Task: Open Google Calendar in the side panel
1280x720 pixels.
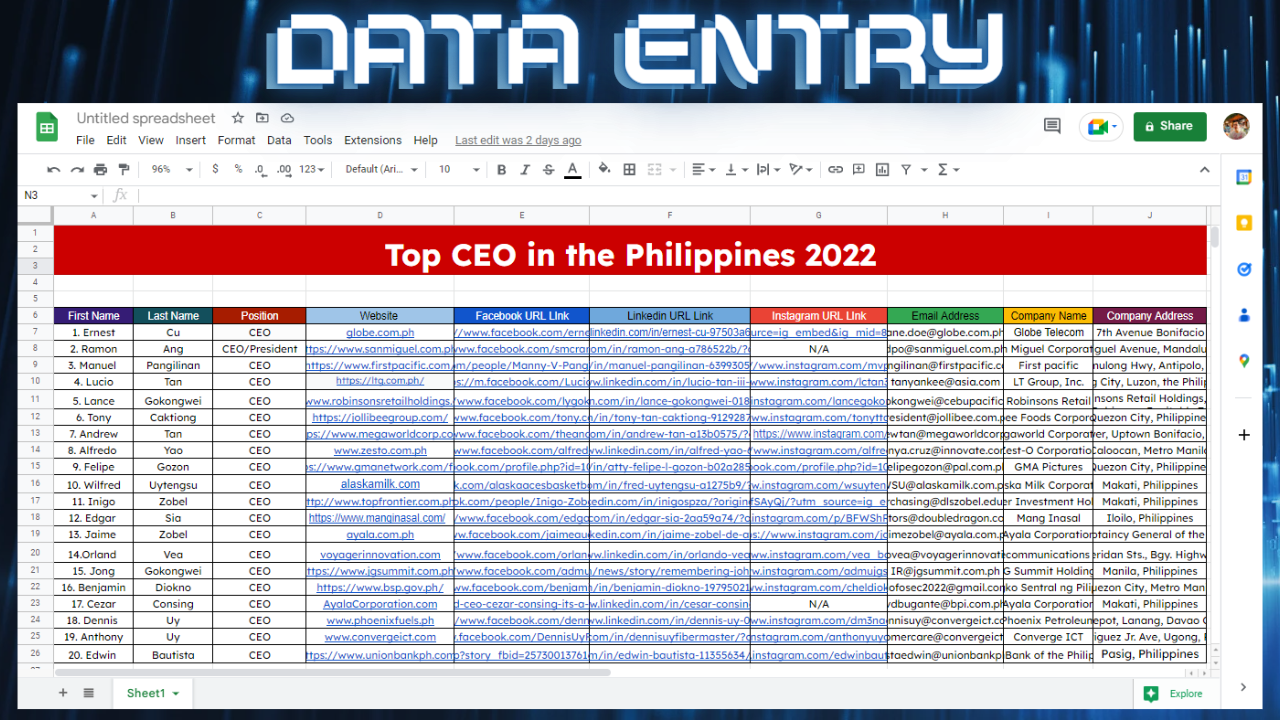Action: [1244, 177]
